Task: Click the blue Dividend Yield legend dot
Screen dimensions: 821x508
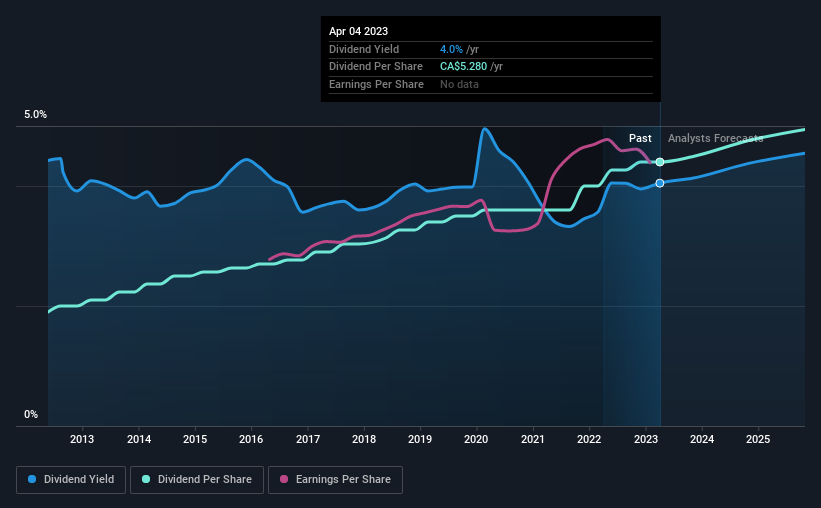Action: point(32,479)
